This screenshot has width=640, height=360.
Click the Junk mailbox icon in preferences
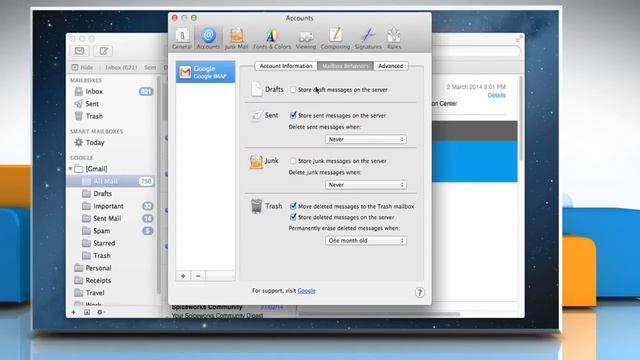click(256, 162)
